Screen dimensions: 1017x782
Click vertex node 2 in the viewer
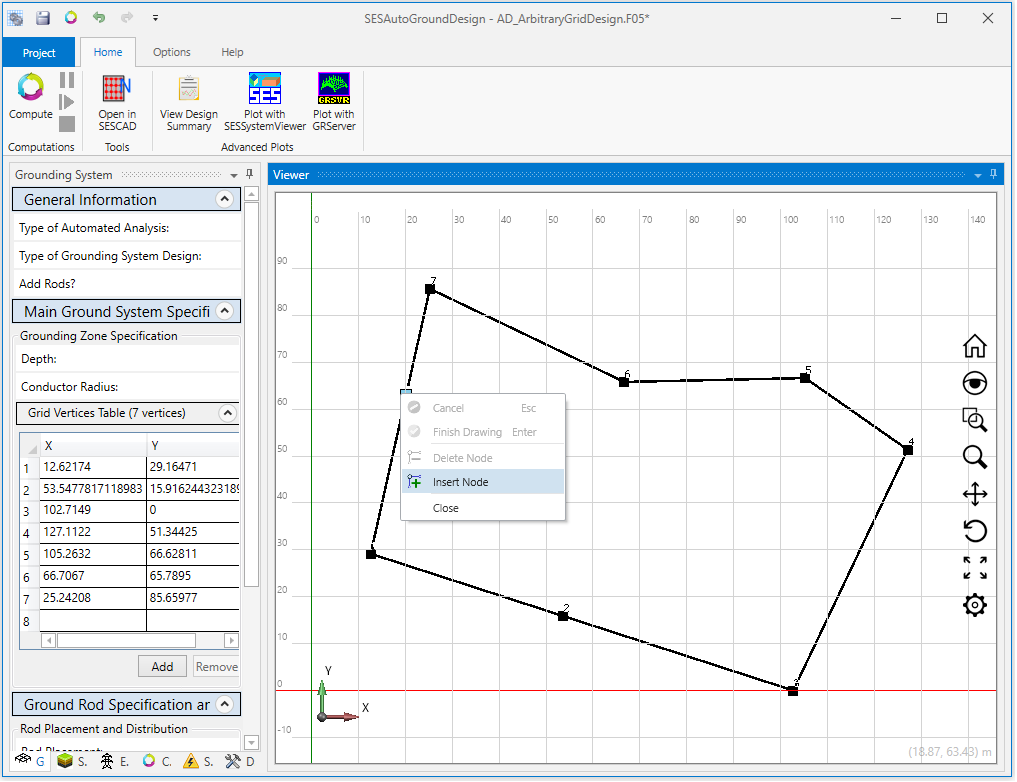tap(563, 616)
